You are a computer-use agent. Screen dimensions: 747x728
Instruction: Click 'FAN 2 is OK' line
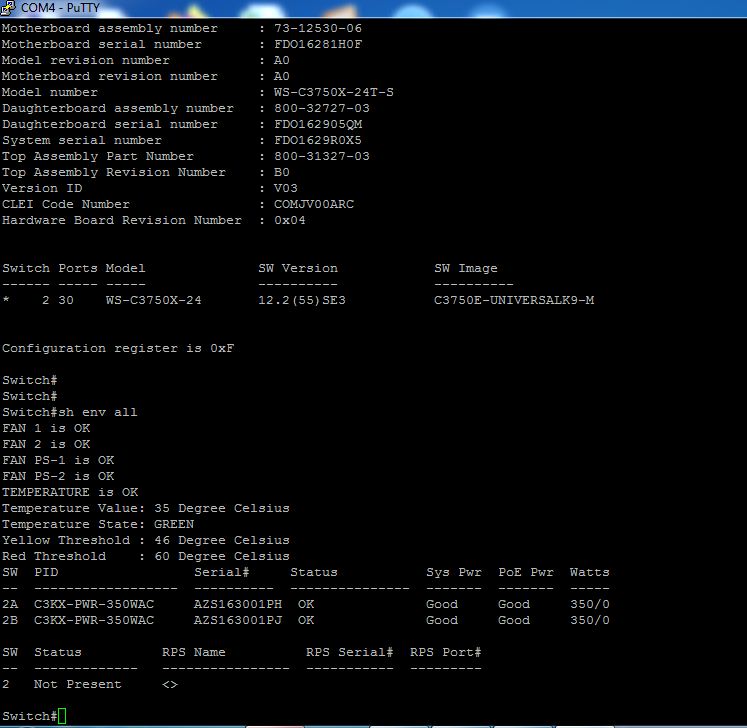[46, 444]
